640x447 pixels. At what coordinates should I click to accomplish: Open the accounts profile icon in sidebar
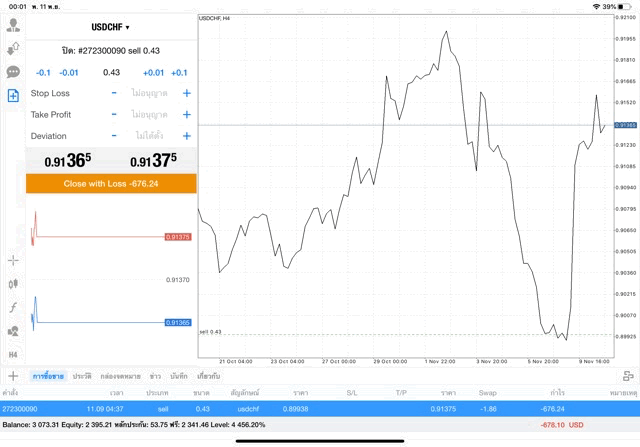pyautogui.click(x=13, y=24)
